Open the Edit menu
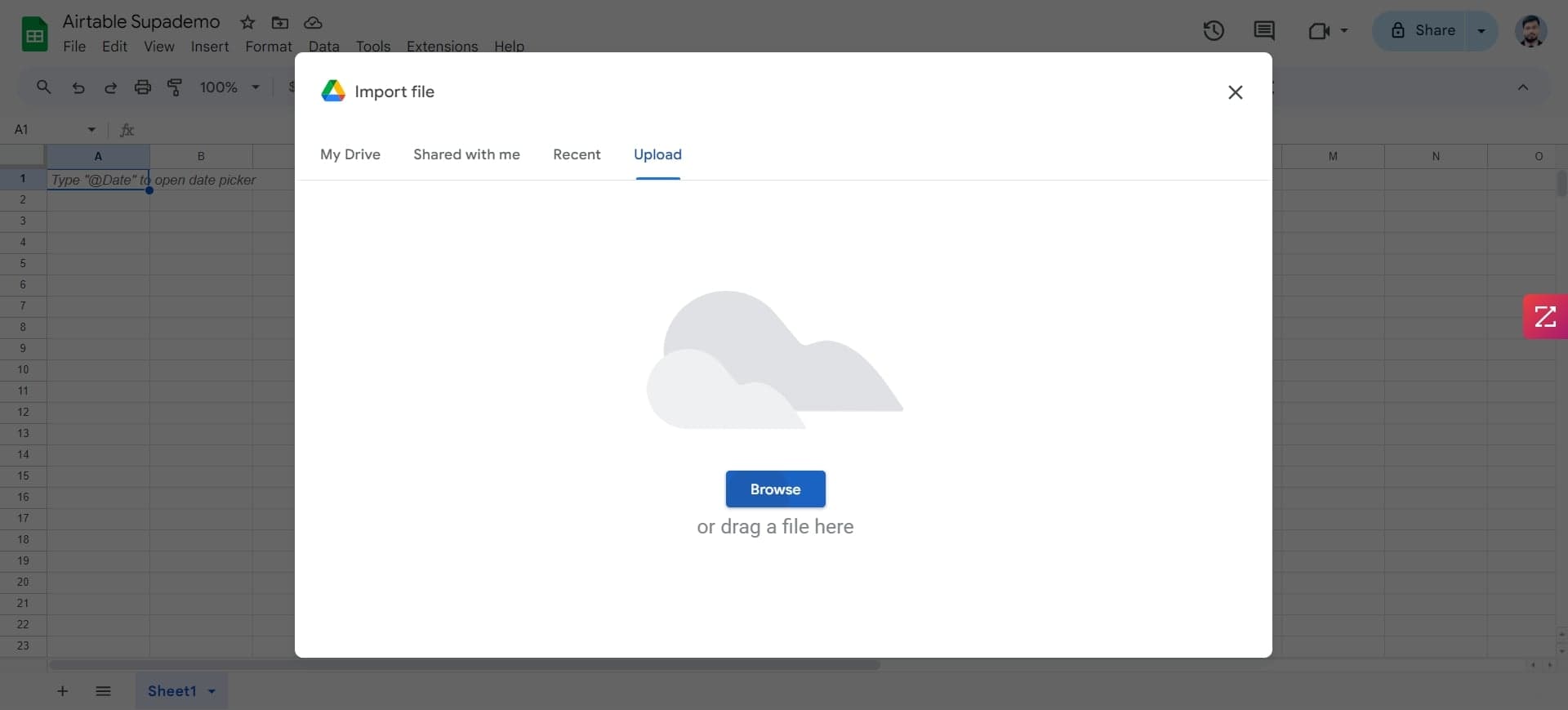This screenshot has height=710, width=1568. [114, 47]
